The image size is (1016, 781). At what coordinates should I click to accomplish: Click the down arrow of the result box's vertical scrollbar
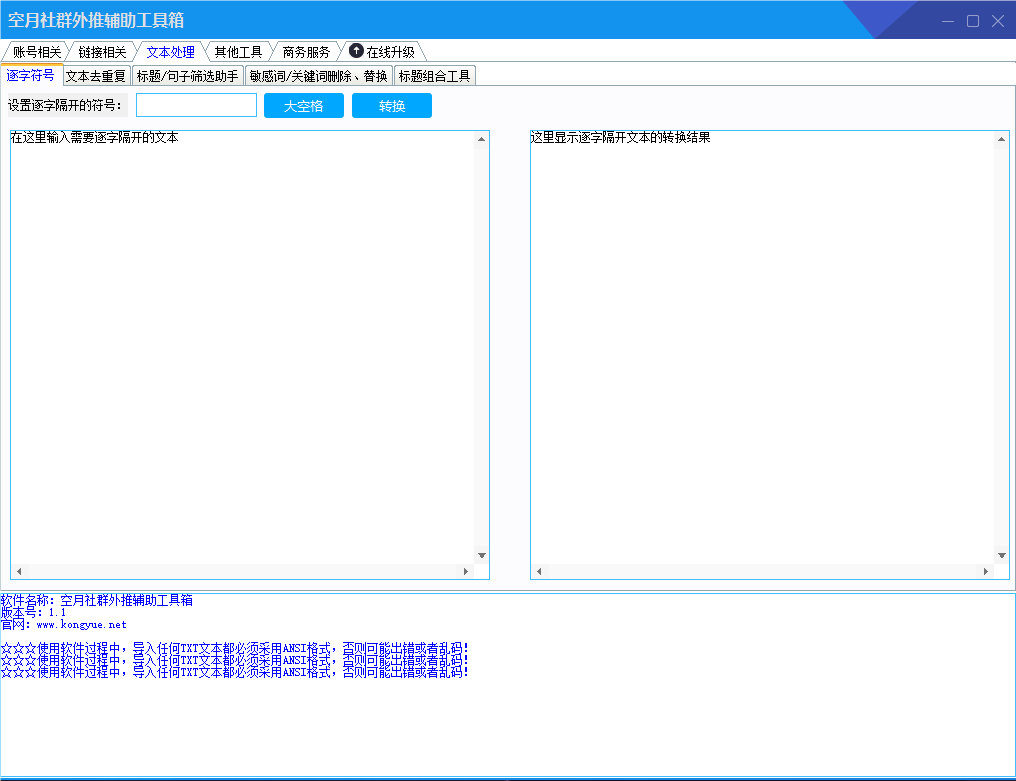tap(1002, 555)
